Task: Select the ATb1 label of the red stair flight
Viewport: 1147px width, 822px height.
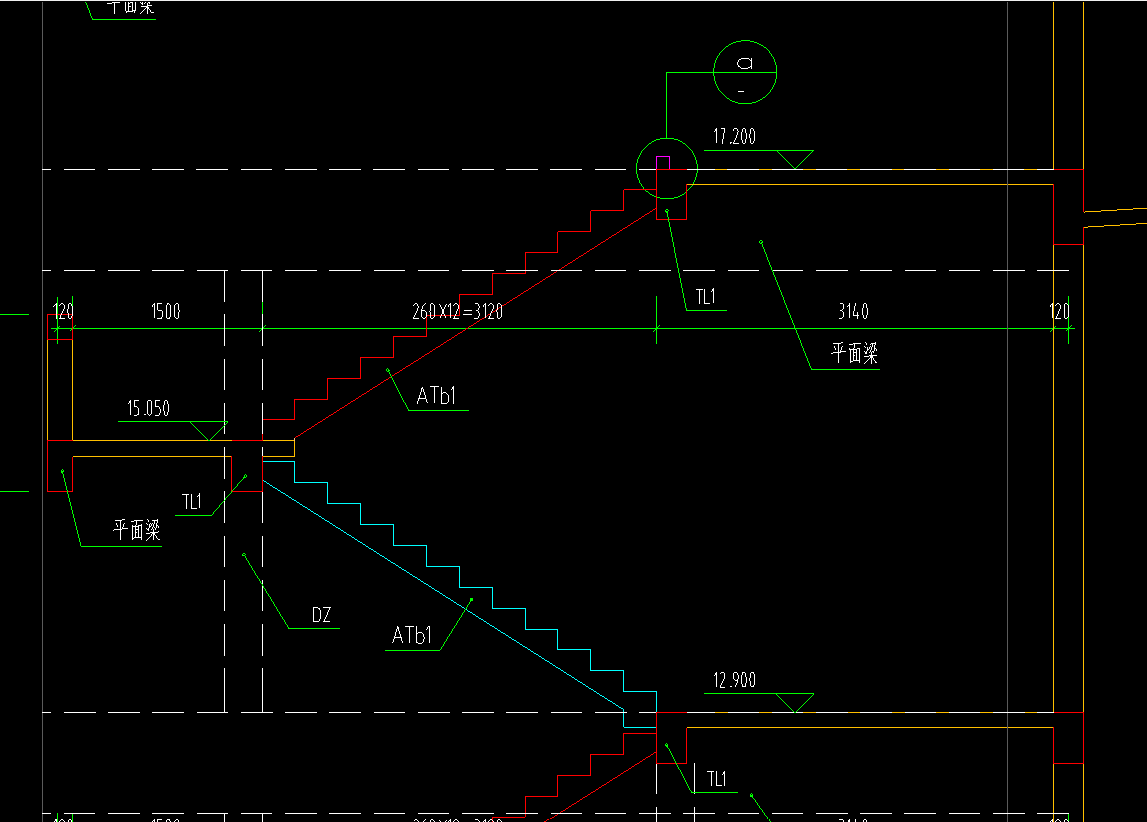Action: (x=436, y=396)
